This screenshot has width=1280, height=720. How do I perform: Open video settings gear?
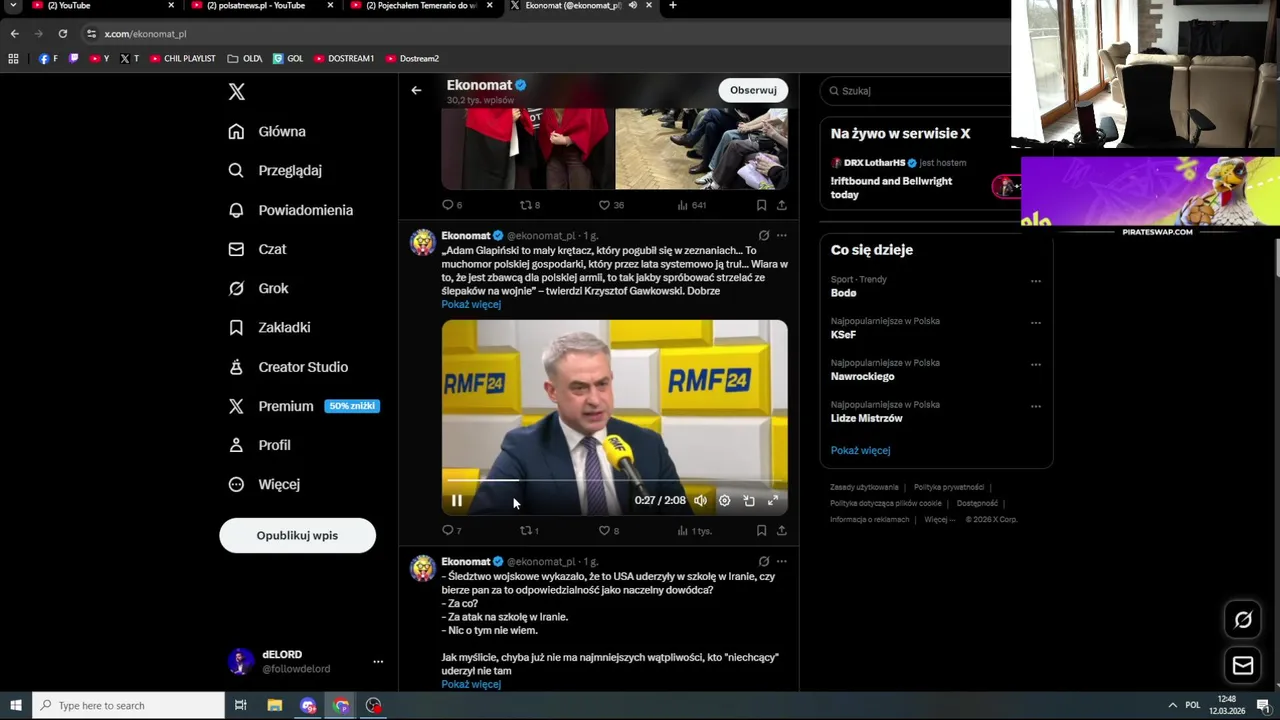[x=724, y=501]
